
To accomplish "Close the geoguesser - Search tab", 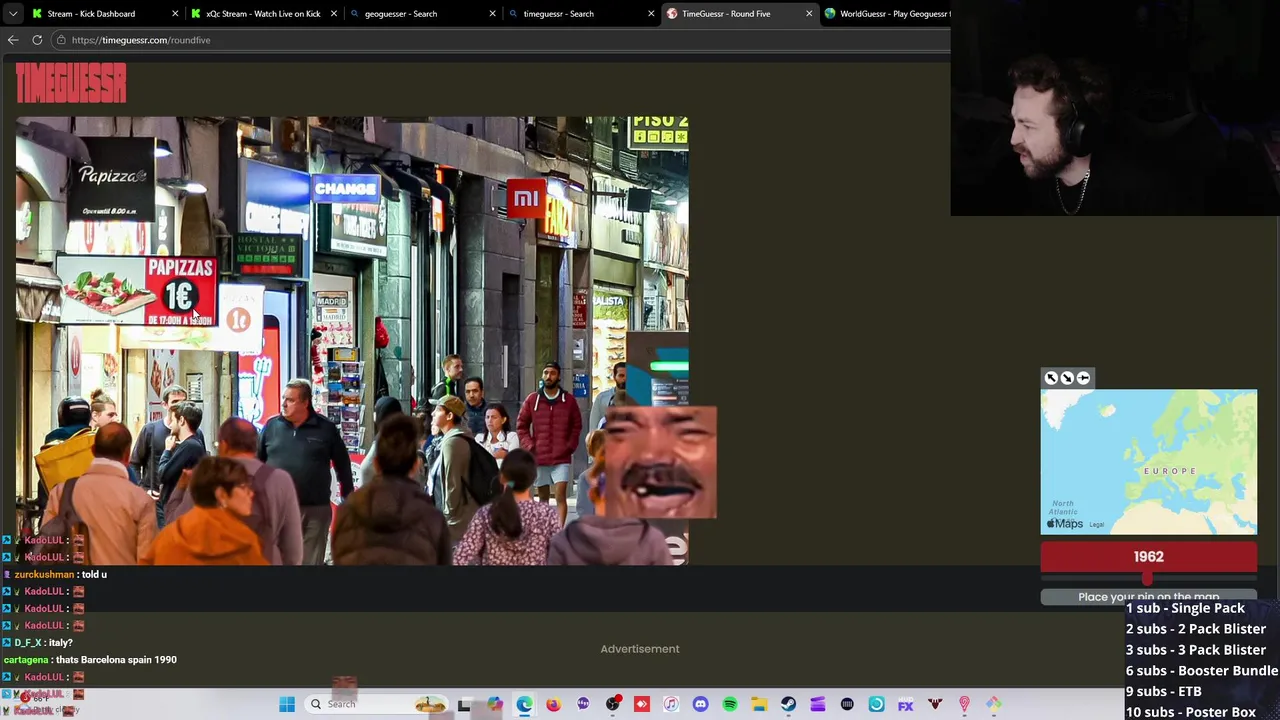I will (492, 14).
